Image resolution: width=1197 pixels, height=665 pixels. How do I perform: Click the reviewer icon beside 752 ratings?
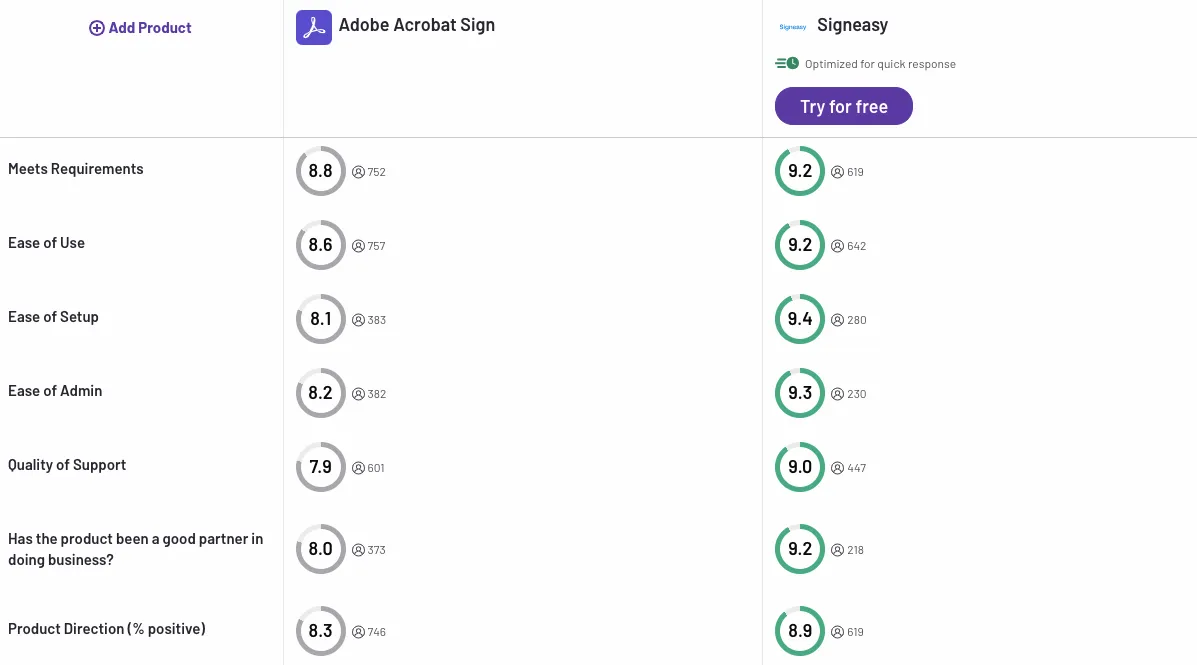[358, 171]
